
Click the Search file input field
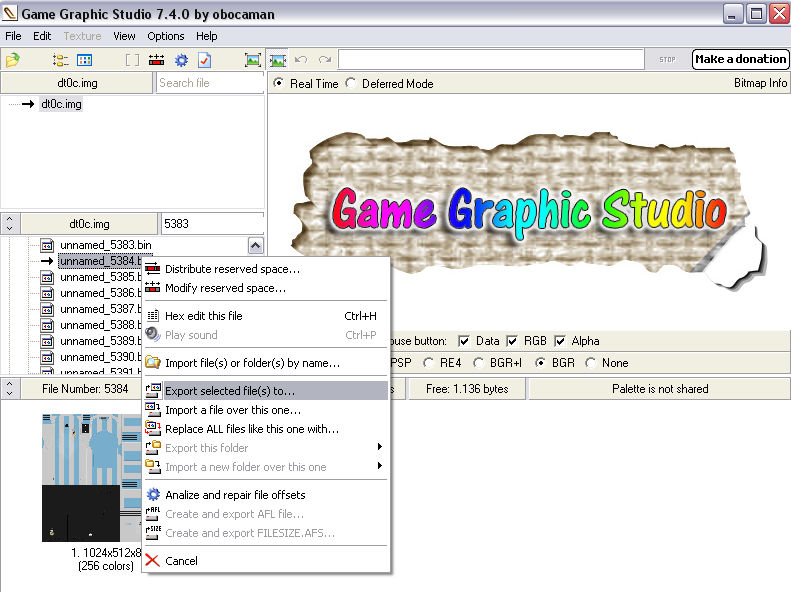(x=210, y=83)
